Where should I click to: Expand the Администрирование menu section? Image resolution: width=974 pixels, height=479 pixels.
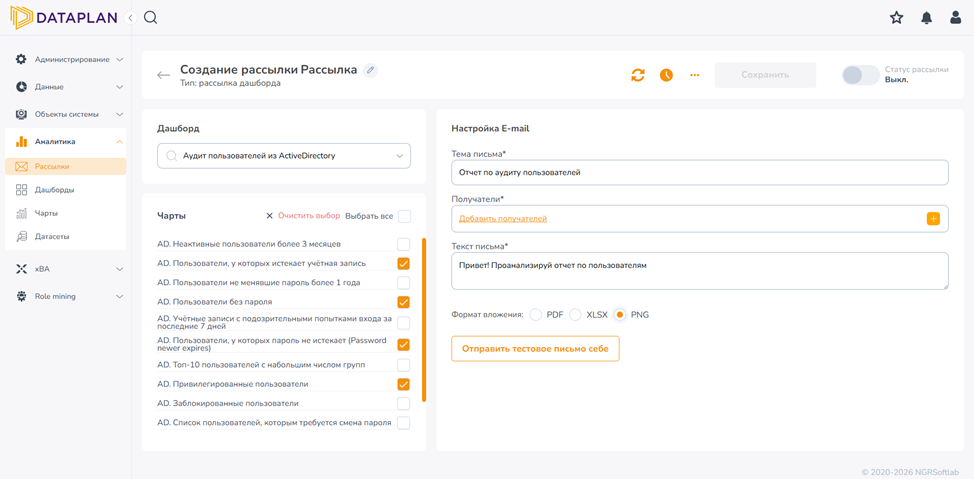(69, 60)
